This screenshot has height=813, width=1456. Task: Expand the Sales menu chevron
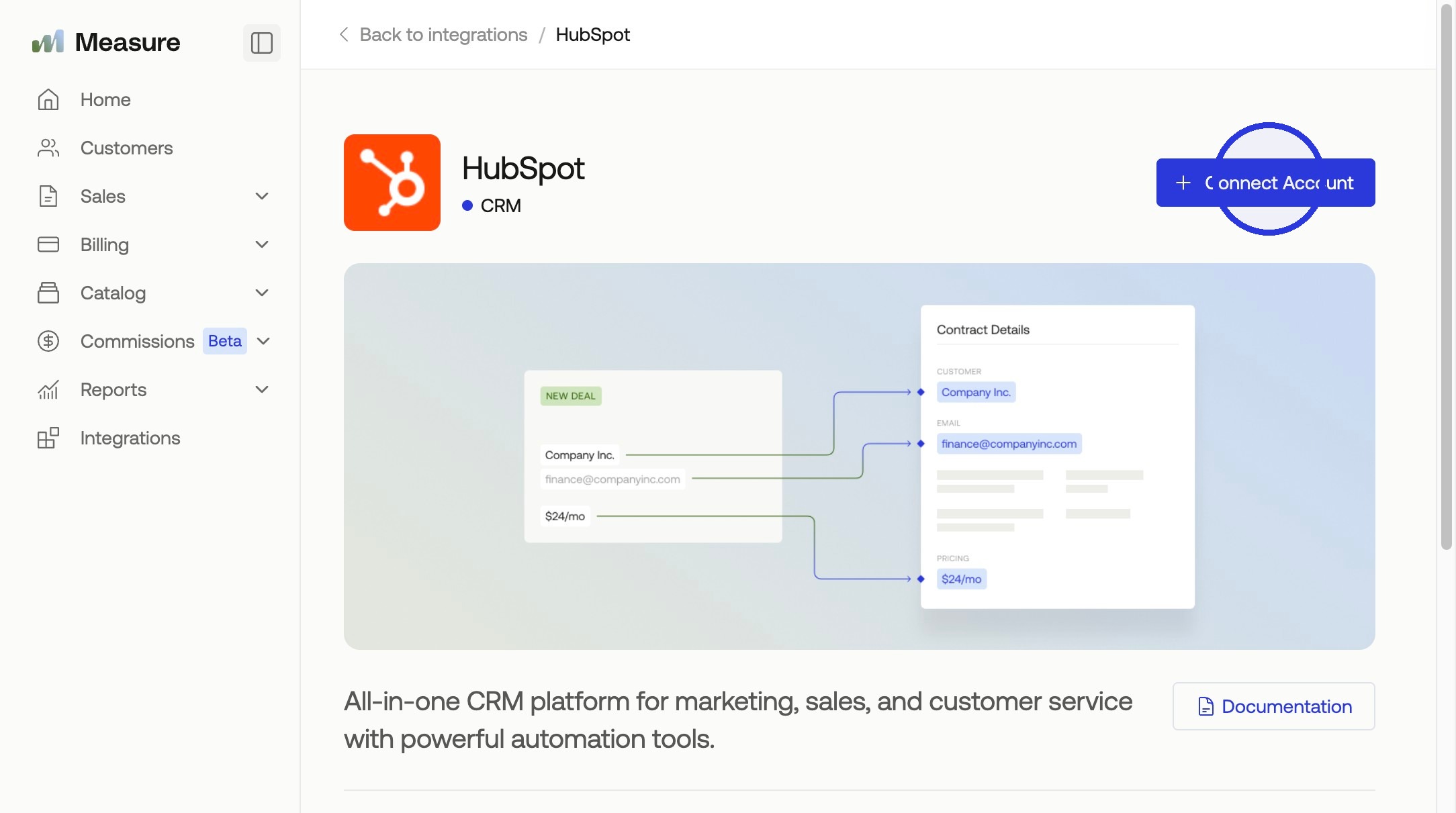[x=262, y=196]
